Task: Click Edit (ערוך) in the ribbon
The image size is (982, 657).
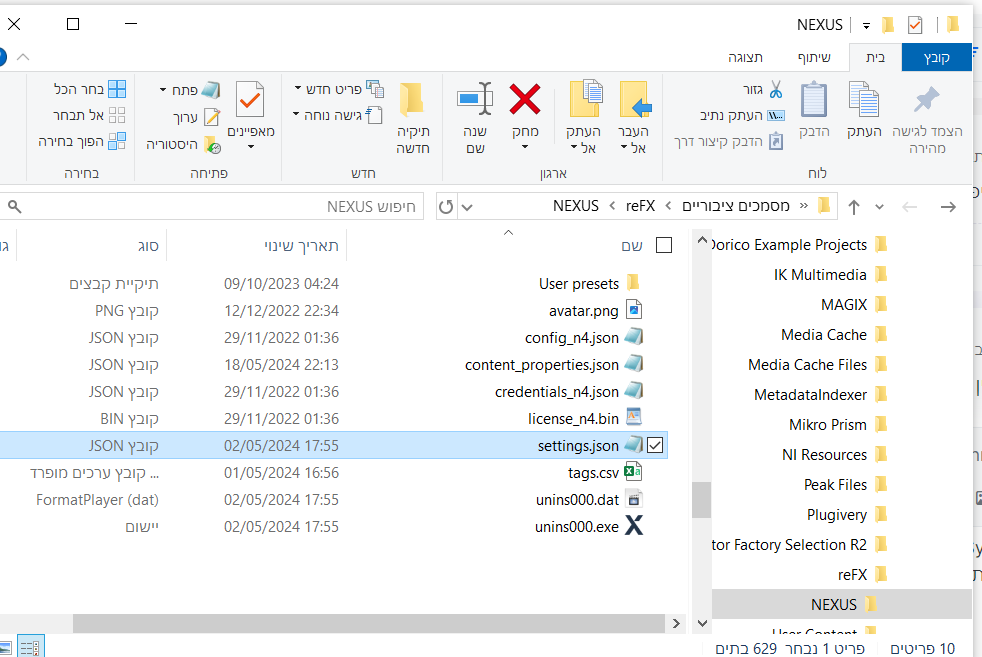Action: click(x=197, y=117)
